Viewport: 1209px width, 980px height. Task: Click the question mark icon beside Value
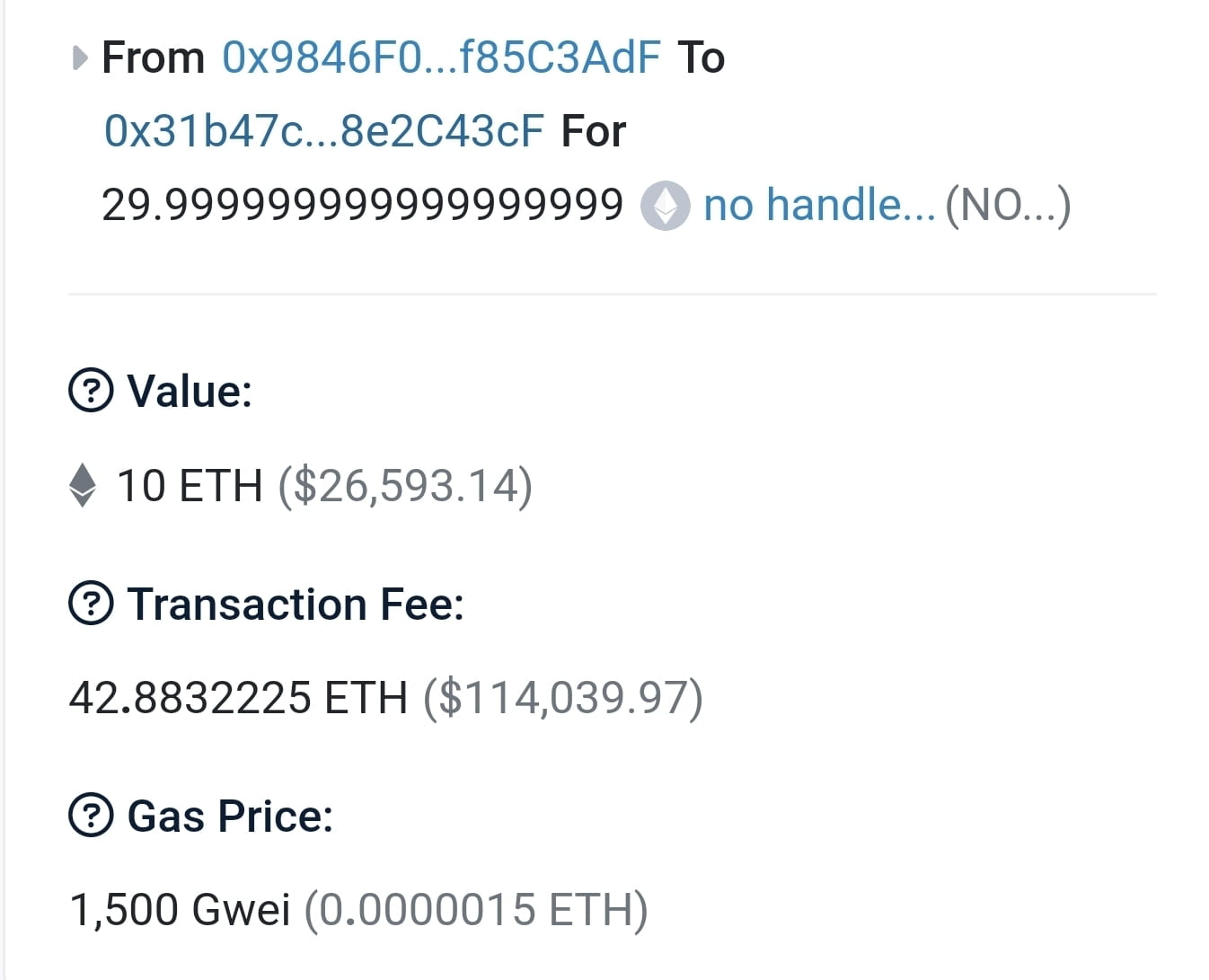click(x=90, y=390)
